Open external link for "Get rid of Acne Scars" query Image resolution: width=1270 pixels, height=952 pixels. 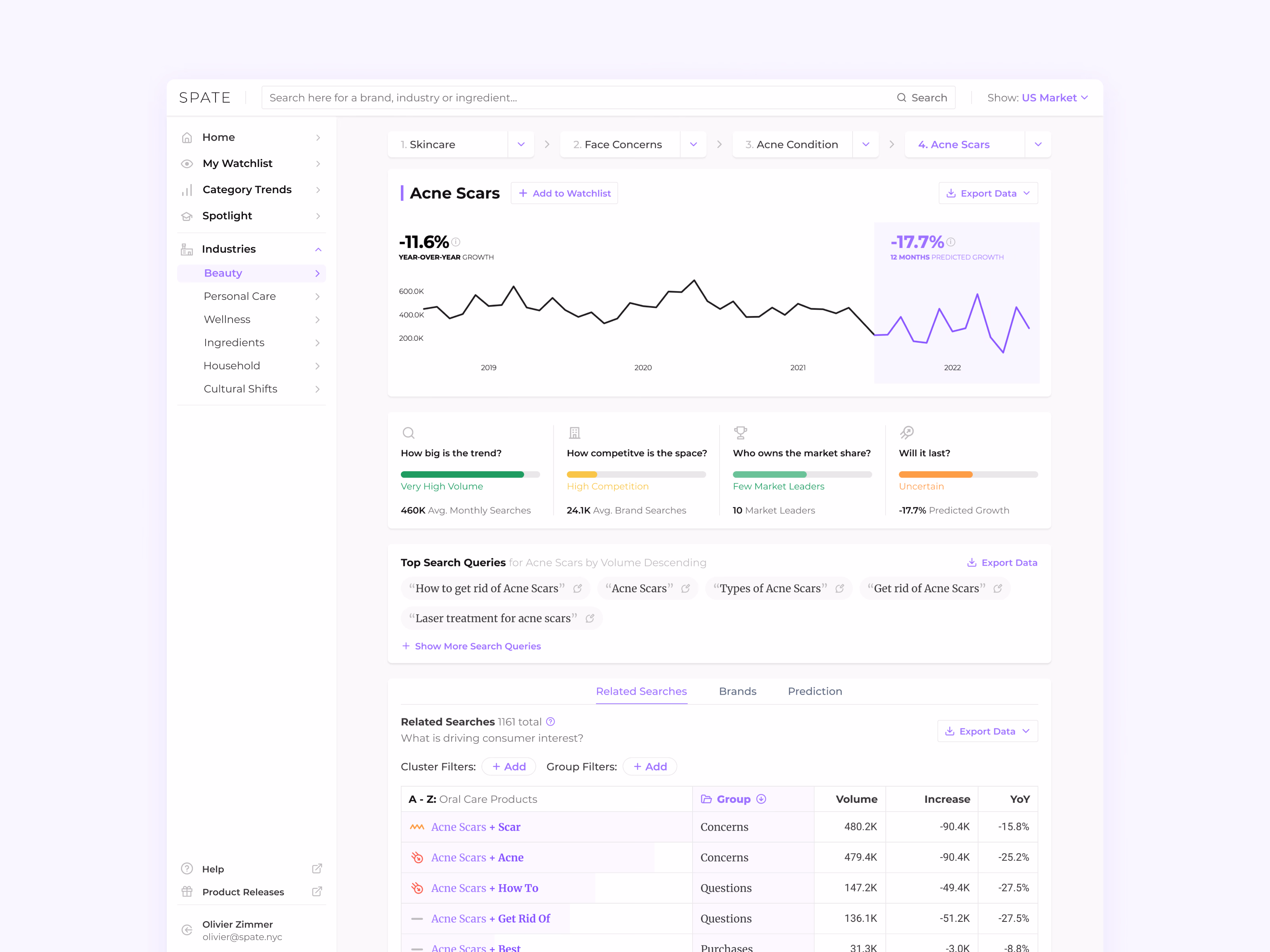tap(998, 588)
